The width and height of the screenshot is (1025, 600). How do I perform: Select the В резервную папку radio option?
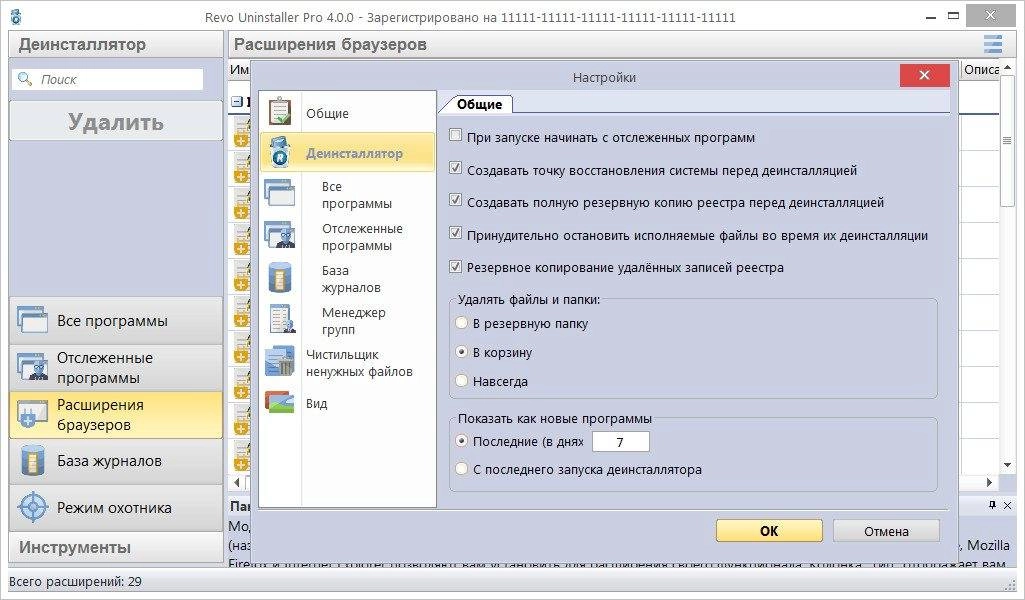pyautogui.click(x=462, y=323)
